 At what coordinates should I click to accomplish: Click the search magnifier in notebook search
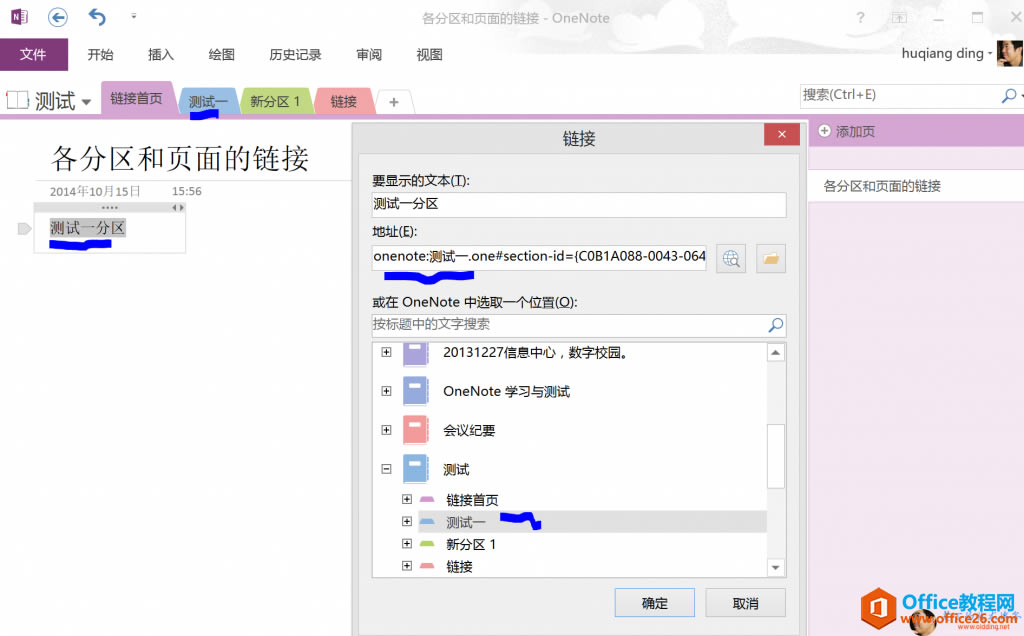(x=1009, y=96)
